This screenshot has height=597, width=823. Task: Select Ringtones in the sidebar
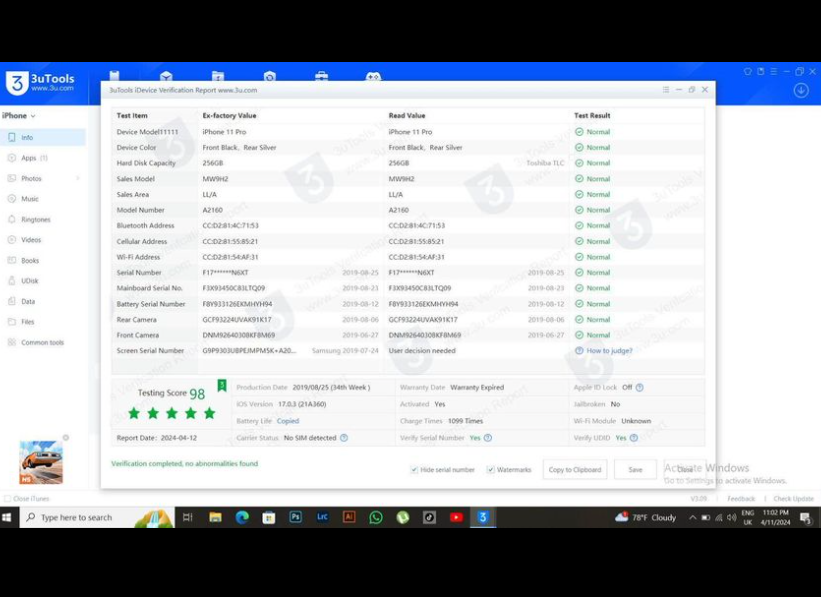(x=43, y=219)
